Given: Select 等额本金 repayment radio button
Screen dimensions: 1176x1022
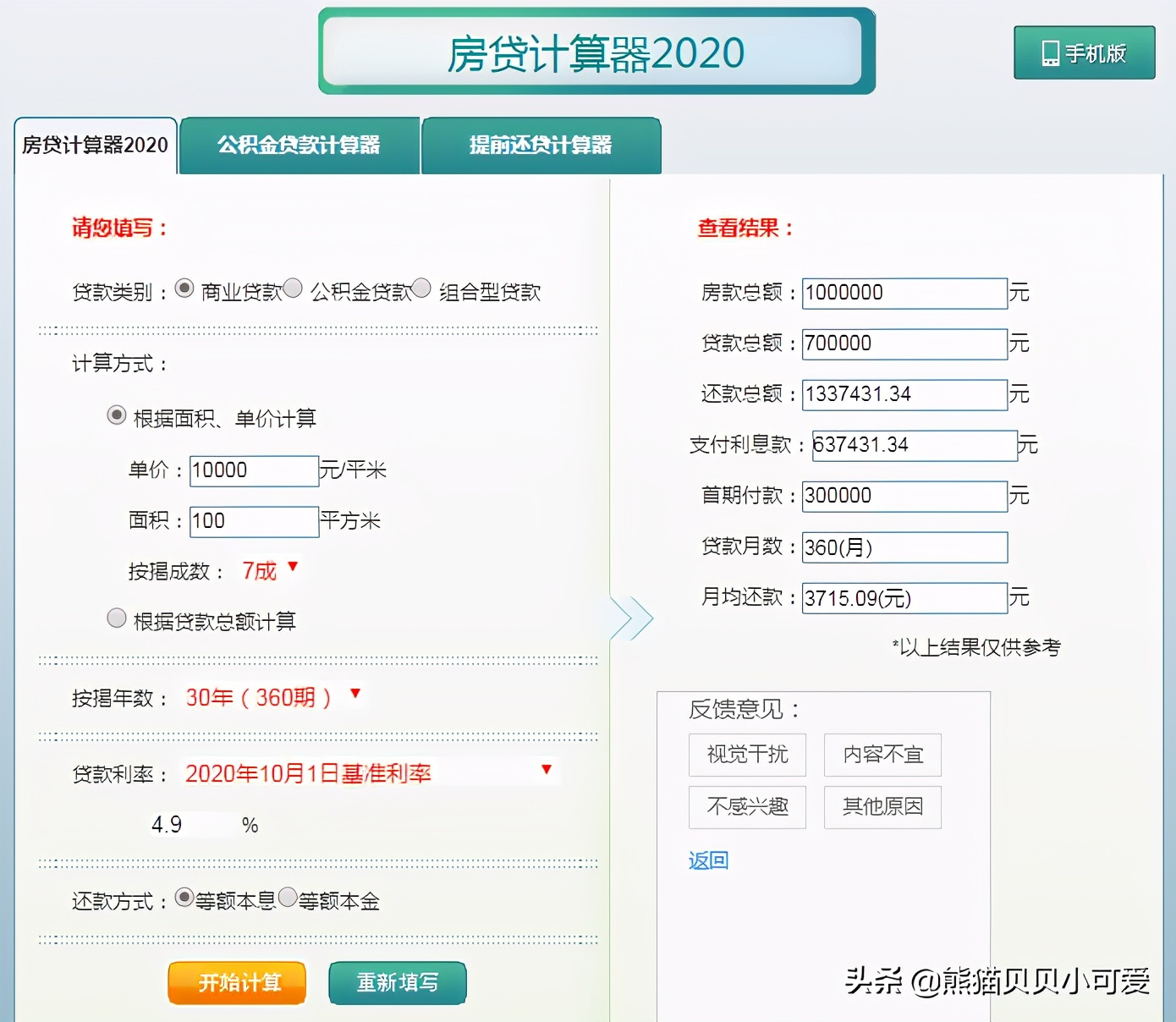Looking at the screenshot, I should [288, 898].
